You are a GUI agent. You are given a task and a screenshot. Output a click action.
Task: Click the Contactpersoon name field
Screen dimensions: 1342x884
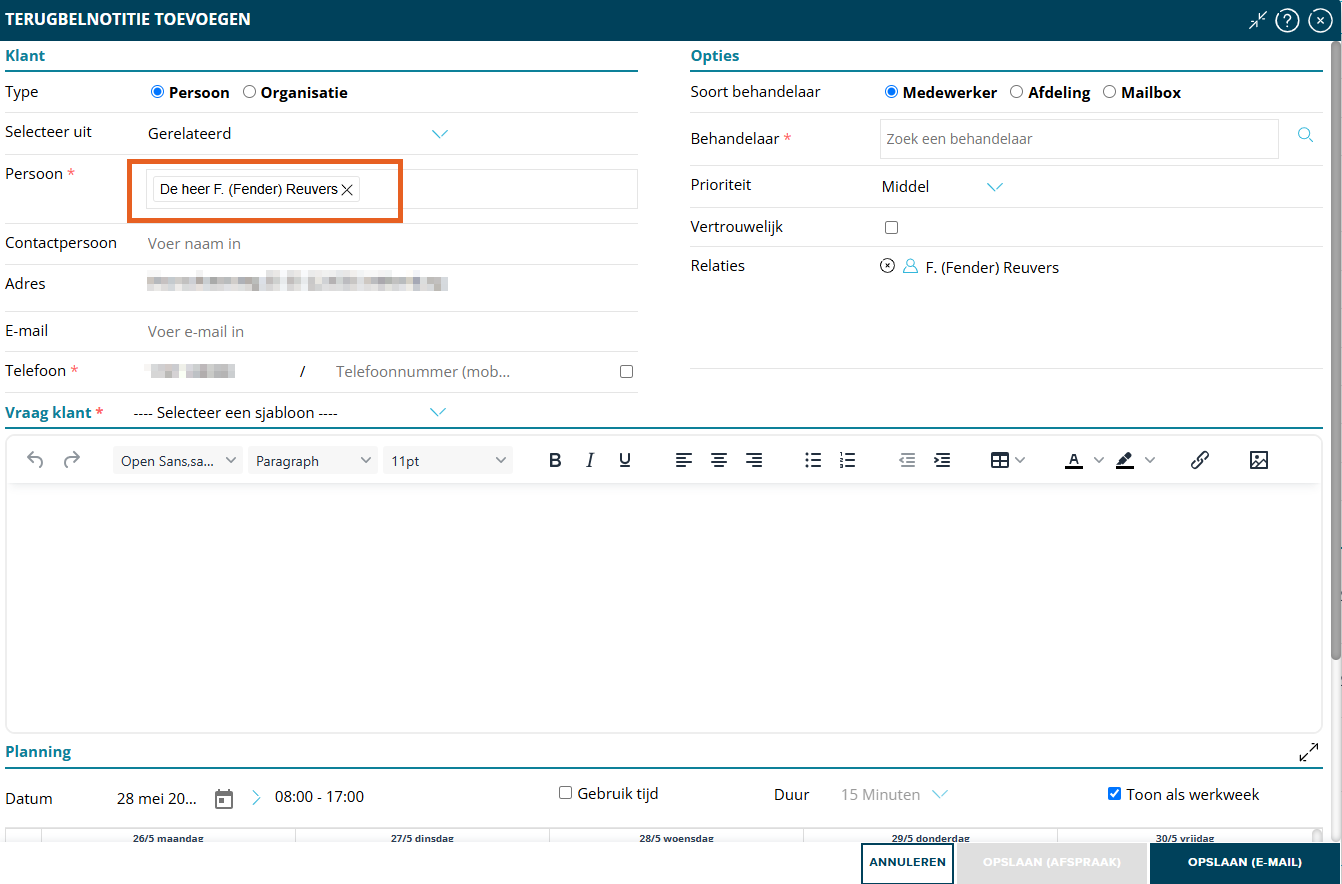pyautogui.click(x=390, y=243)
